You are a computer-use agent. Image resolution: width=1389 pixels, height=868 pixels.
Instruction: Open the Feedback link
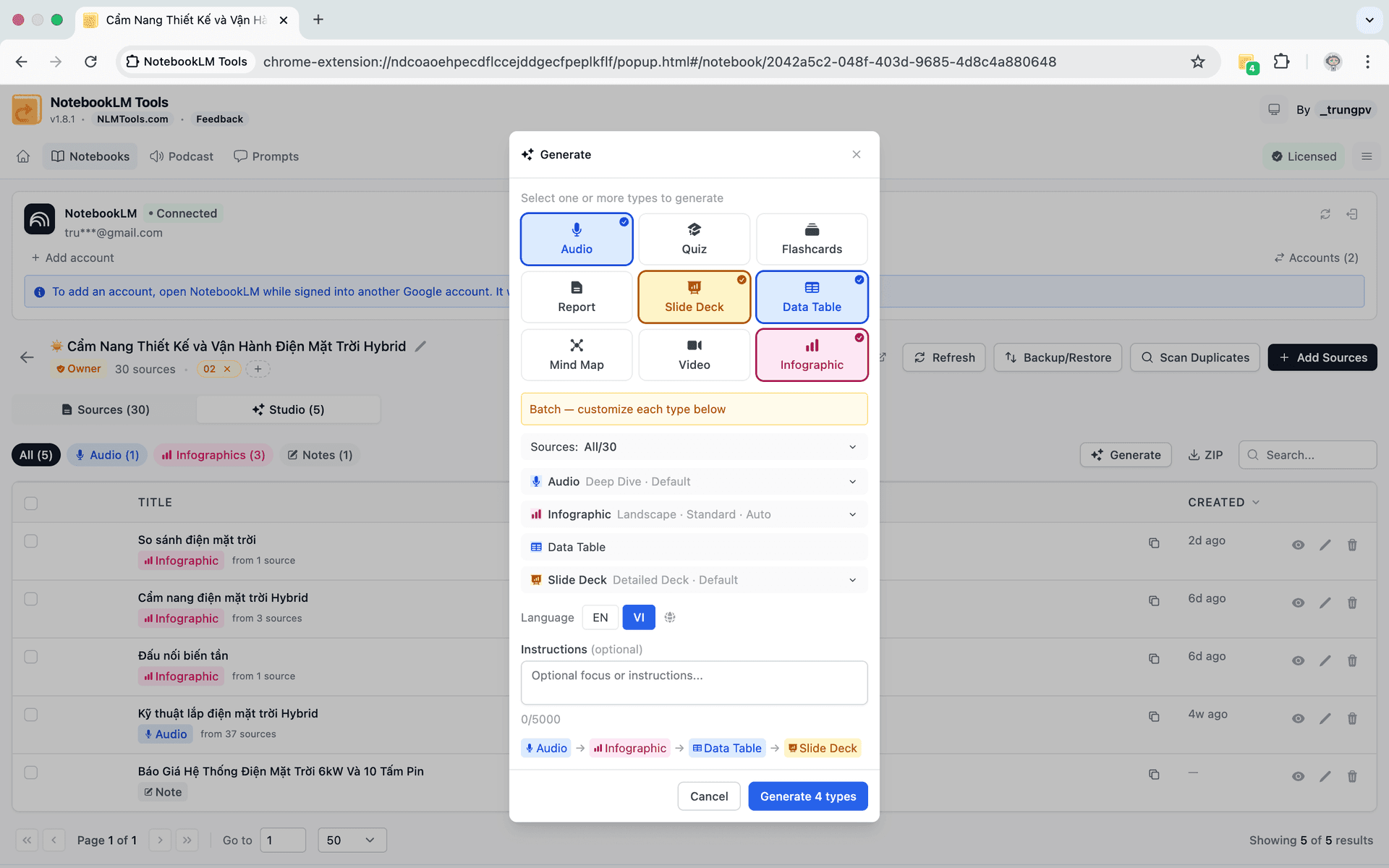[x=219, y=119]
